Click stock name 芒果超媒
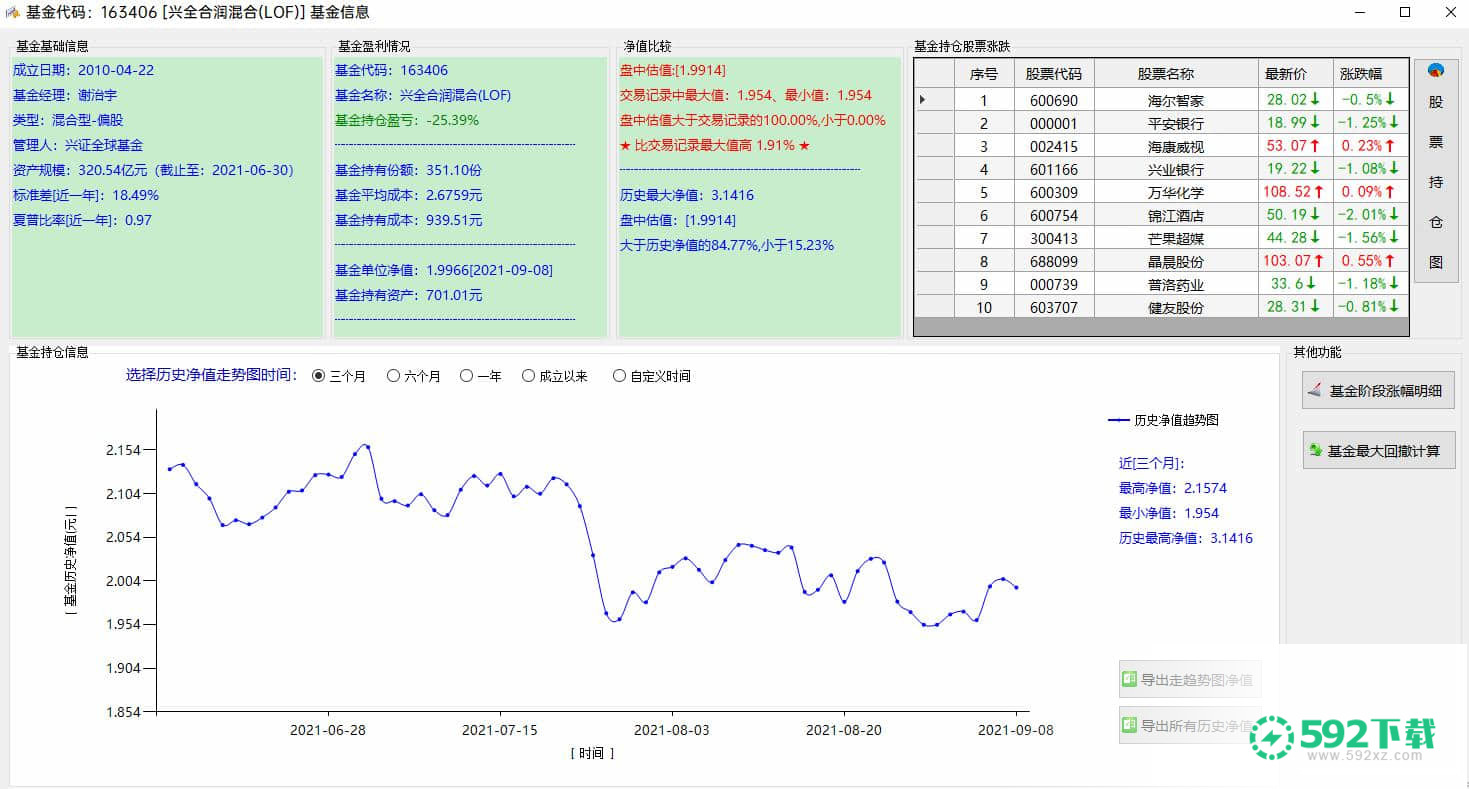The image size is (1469, 789). click(1176, 238)
